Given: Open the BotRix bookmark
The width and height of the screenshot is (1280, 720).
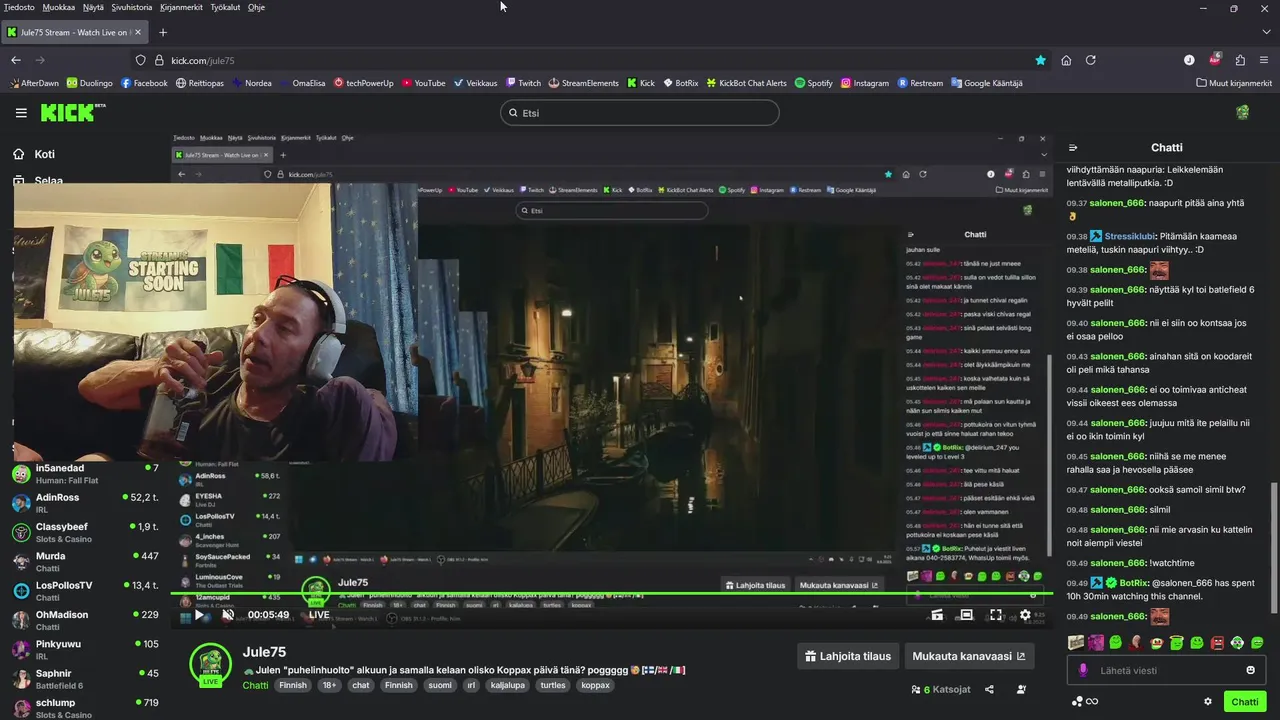Looking at the screenshot, I should click(680, 83).
